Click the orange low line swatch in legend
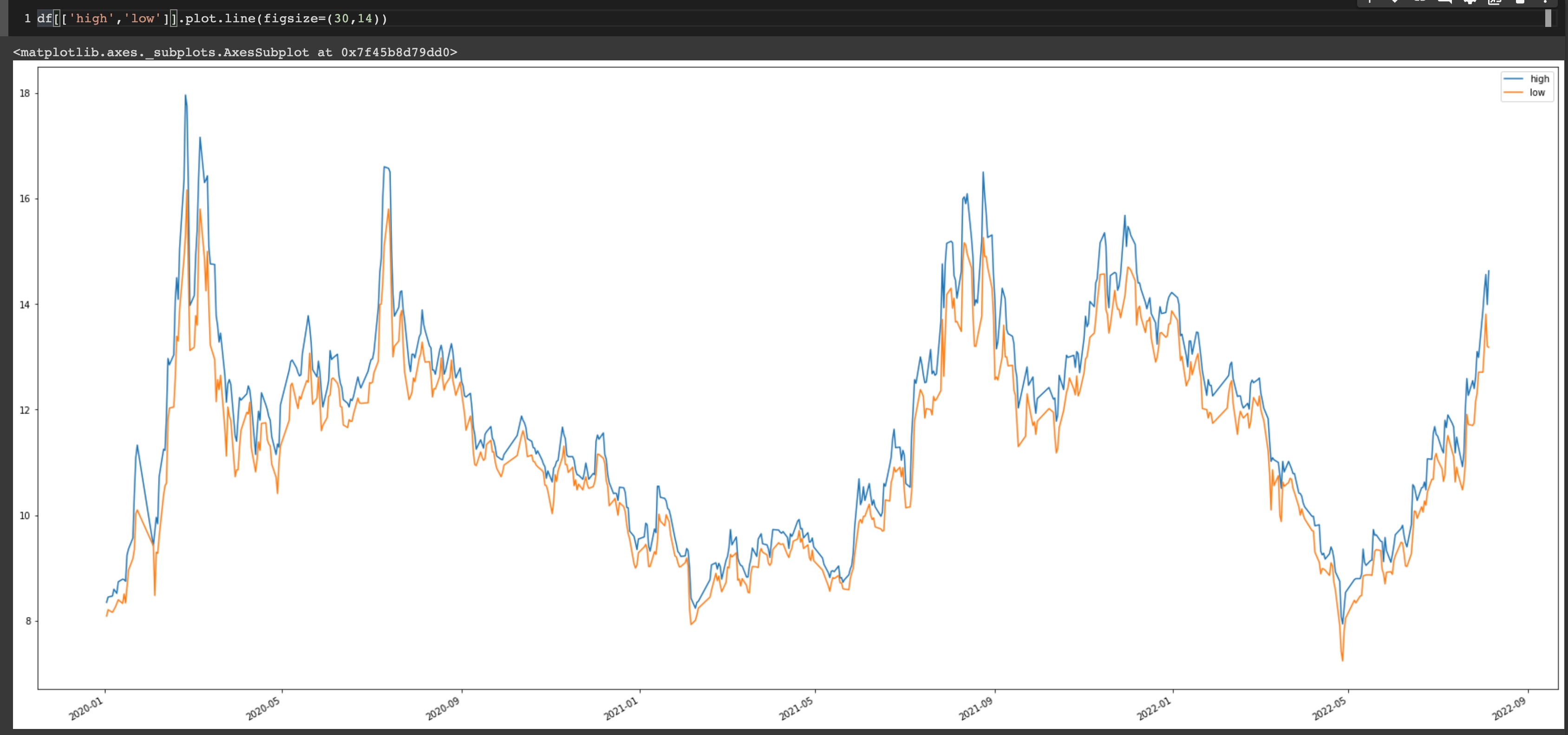The width and height of the screenshot is (1568, 735). pos(1513,92)
